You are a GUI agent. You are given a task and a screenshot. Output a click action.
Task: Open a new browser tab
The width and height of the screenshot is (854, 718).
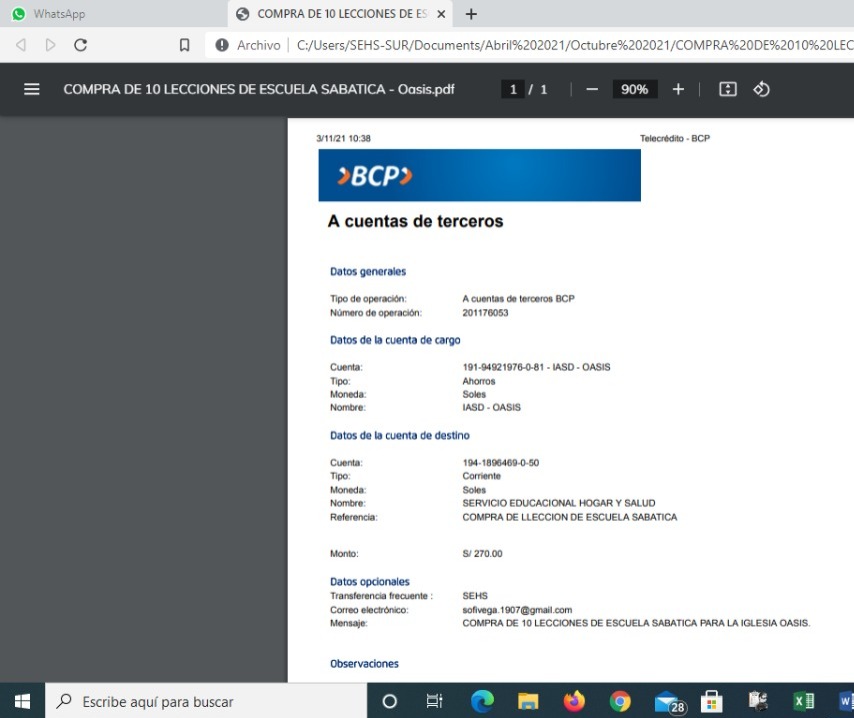tap(472, 14)
